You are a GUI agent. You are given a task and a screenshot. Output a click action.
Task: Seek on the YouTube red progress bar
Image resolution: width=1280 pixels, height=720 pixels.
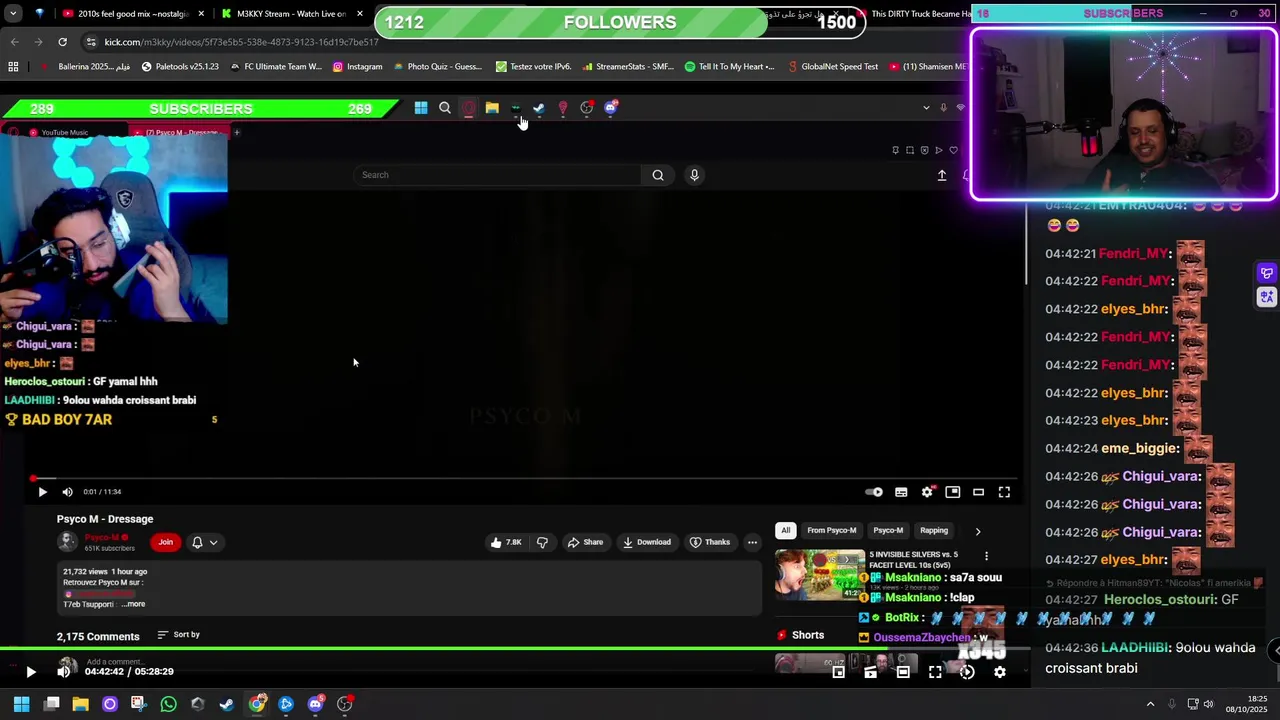pos(524,479)
